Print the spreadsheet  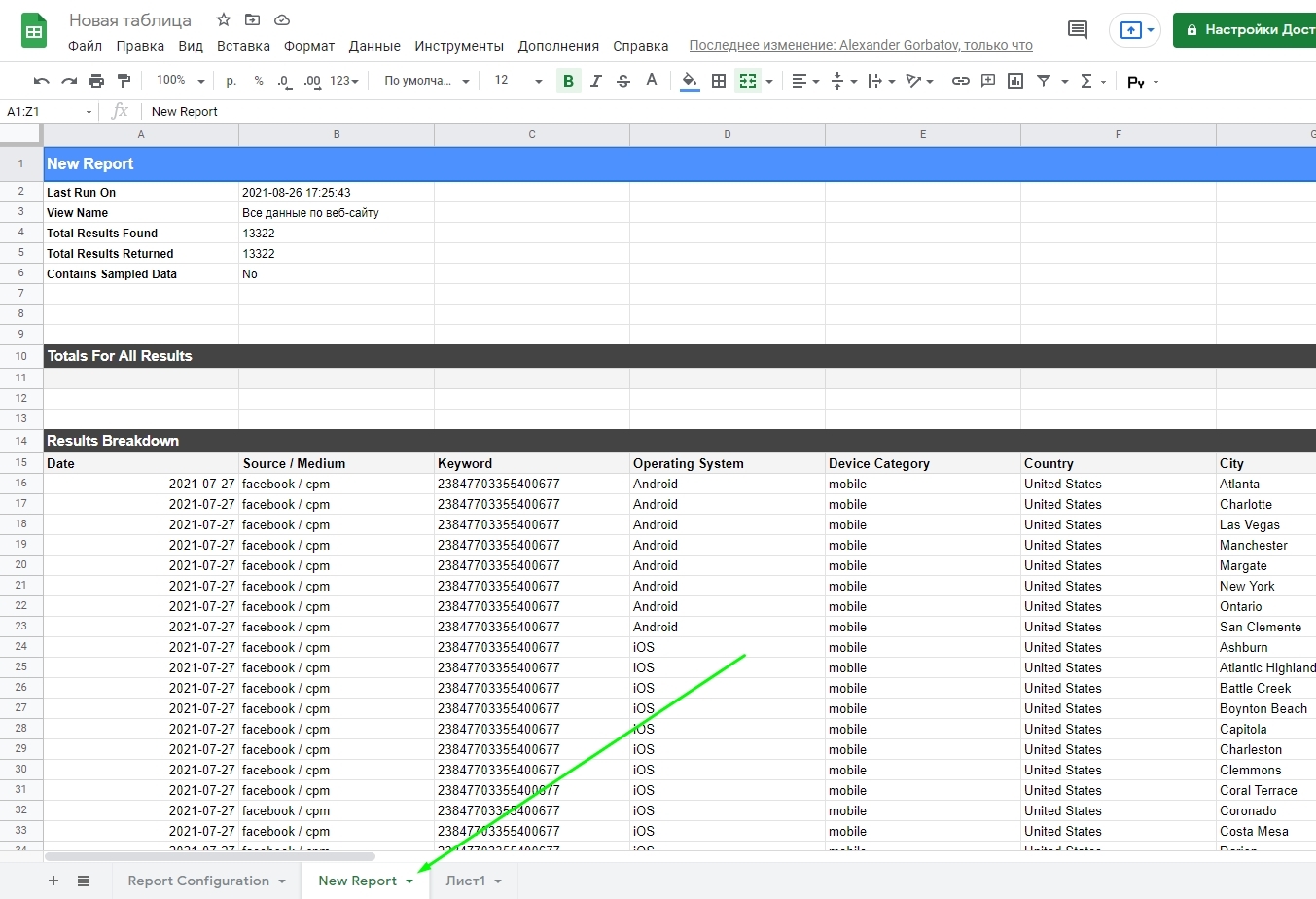click(x=96, y=81)
